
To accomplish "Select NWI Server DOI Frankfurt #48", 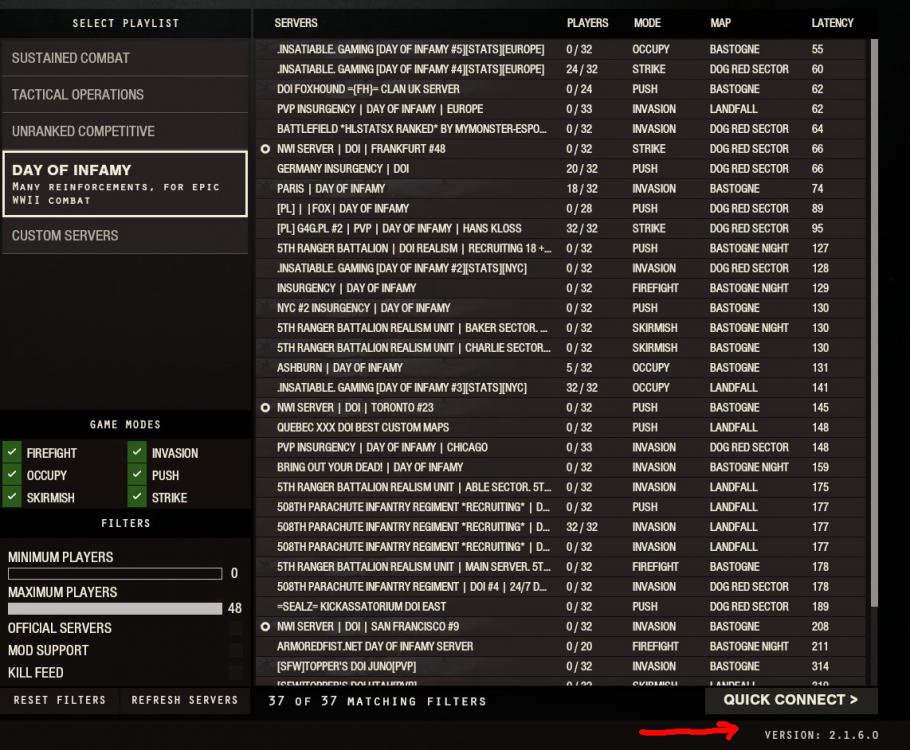I will pos(560,149).
